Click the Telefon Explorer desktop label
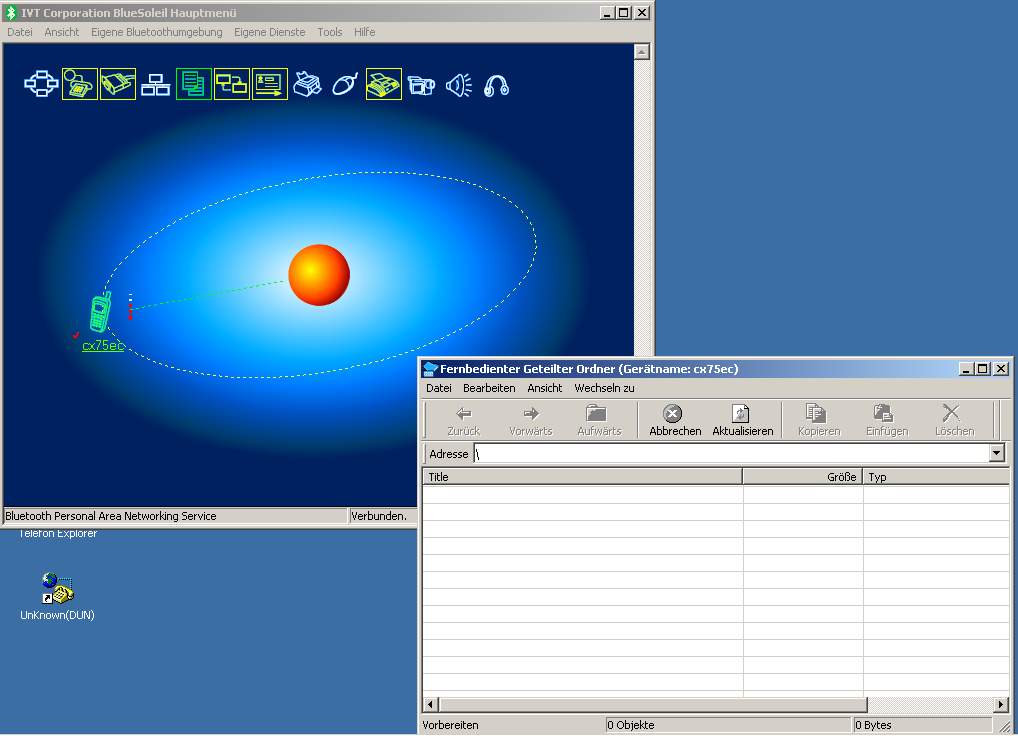 click(58, 534)
